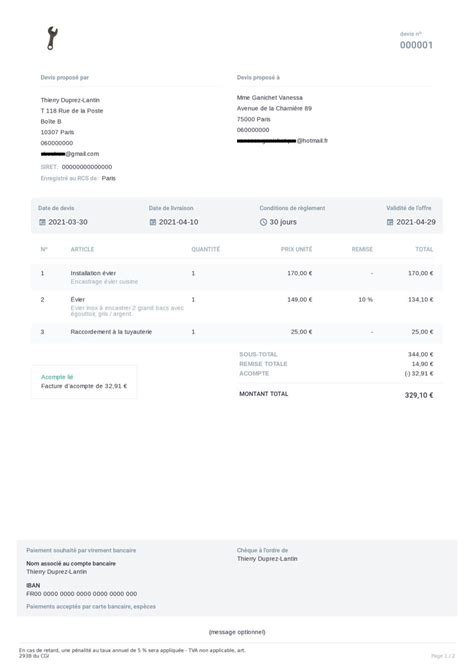Select the Installation évier article row

237,277
